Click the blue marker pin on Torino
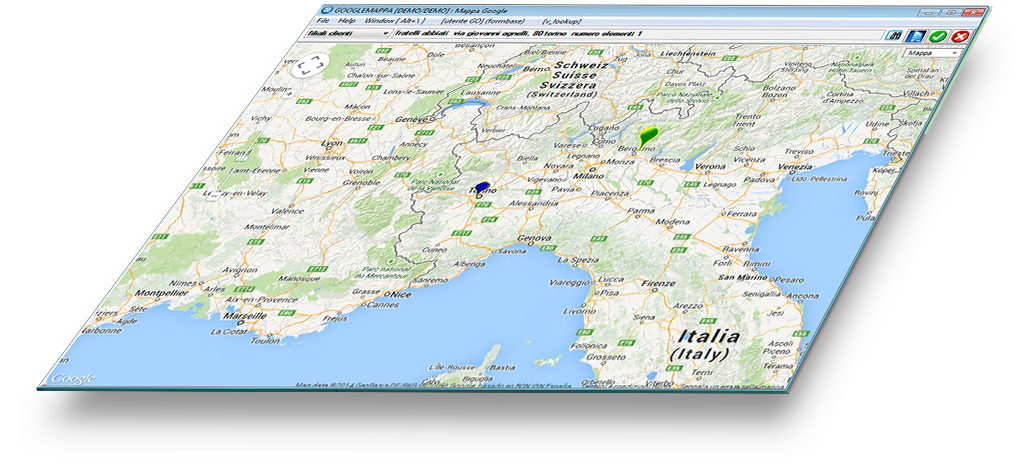 click(482, 188)
